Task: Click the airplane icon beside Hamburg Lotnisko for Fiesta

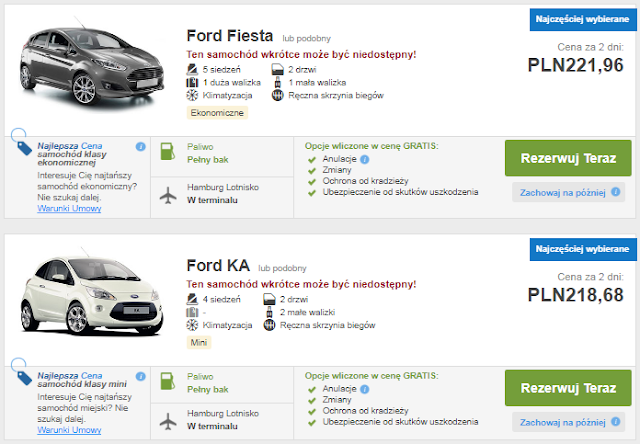Action: click(x=169, y=194)
